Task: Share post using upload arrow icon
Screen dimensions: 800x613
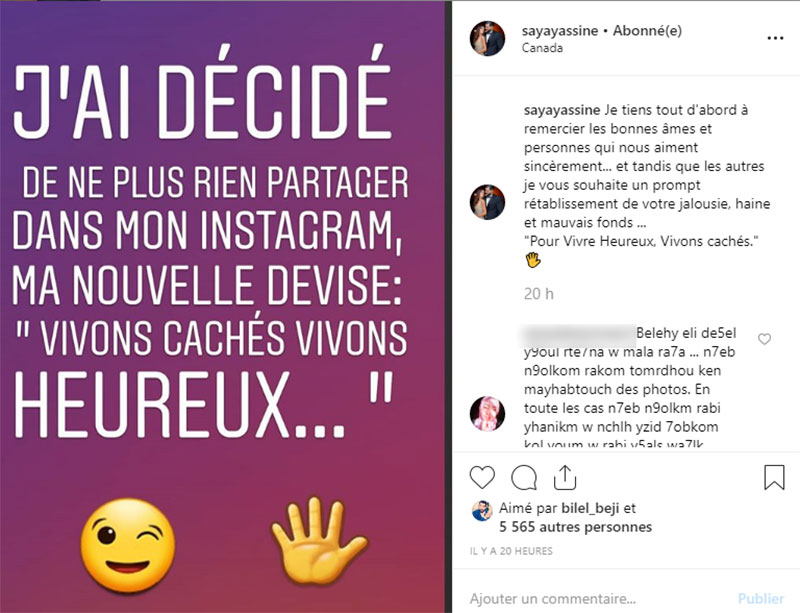Action: tap(565, 477)
